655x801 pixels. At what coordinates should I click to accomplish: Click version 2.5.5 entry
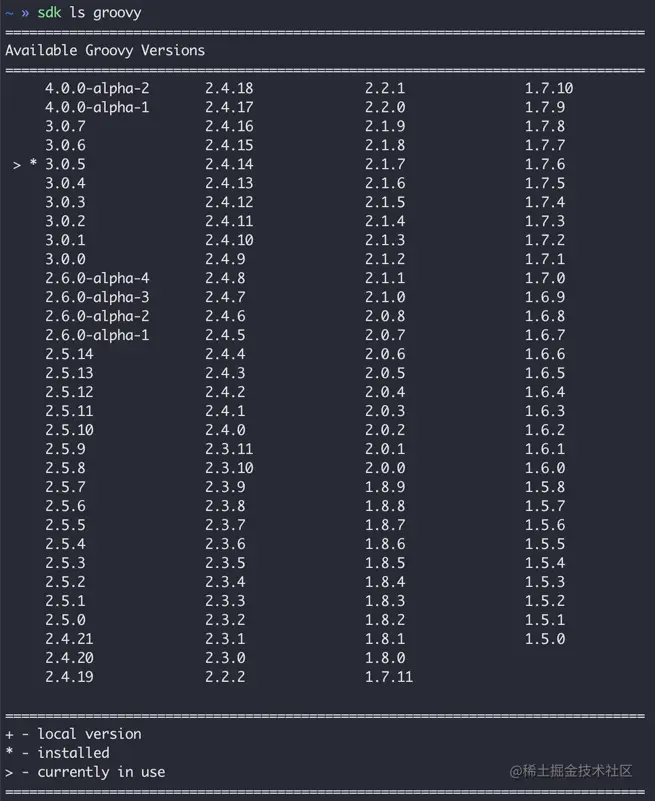click(65, 525)
